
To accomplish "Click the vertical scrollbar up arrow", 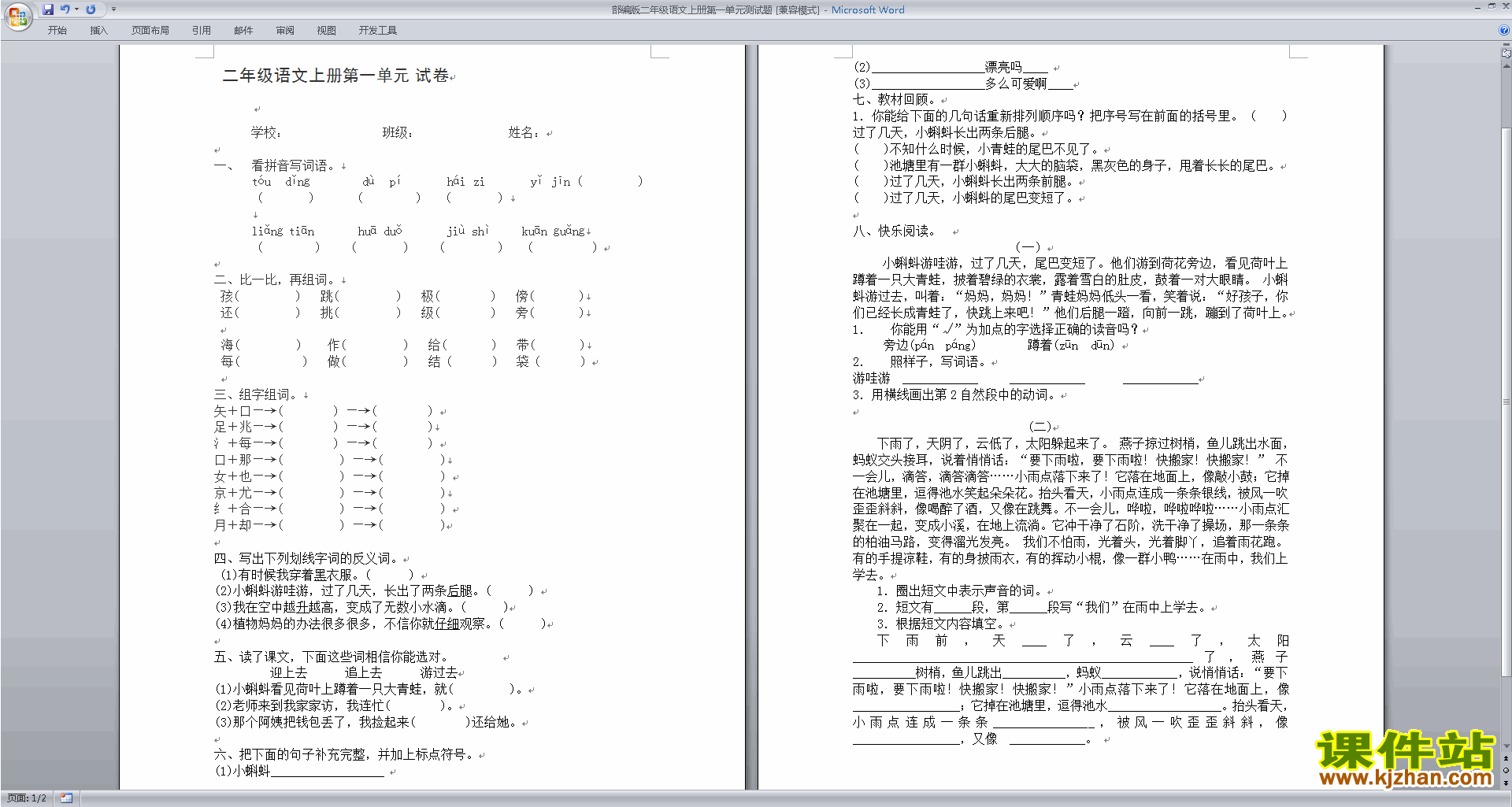I will [1506, 67].
